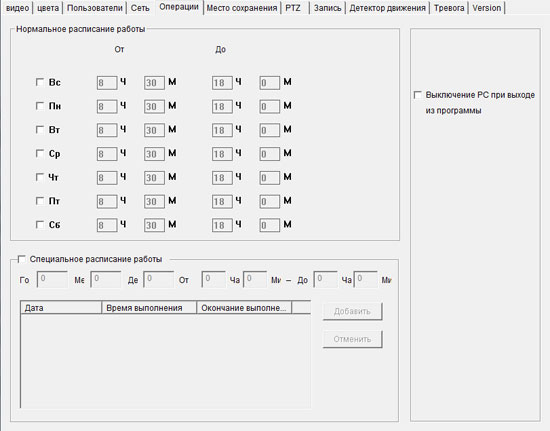Click the Вс end hour field
Image resolution: width=550 pixels, height=431 pixels.
click(x=222, y=83)
